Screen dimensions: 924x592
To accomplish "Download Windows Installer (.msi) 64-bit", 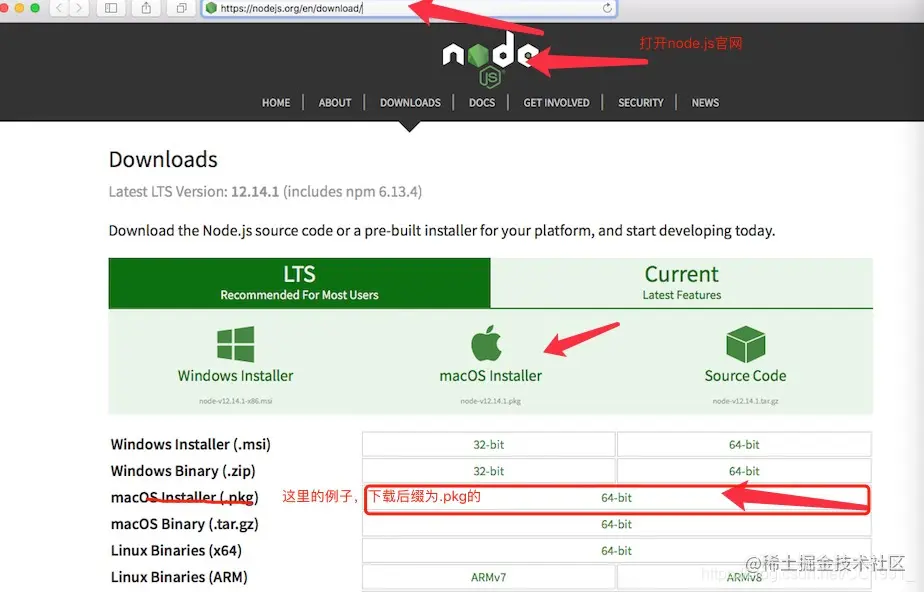I will pos(744,445).
